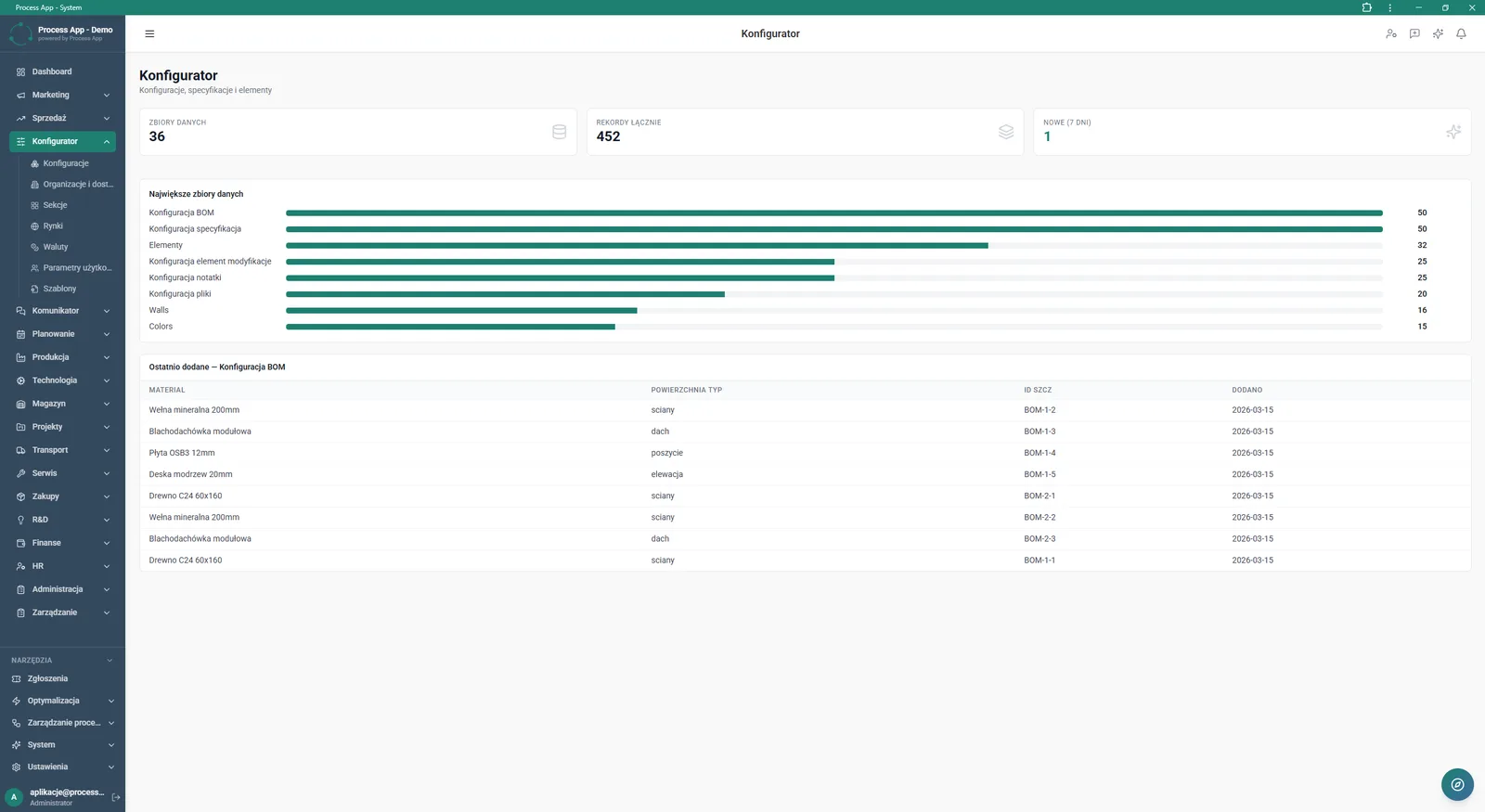Click the extensions puzzle icon in title bar
The height and width of the screenshot is (812, 1485).
tap(1366, 7)
